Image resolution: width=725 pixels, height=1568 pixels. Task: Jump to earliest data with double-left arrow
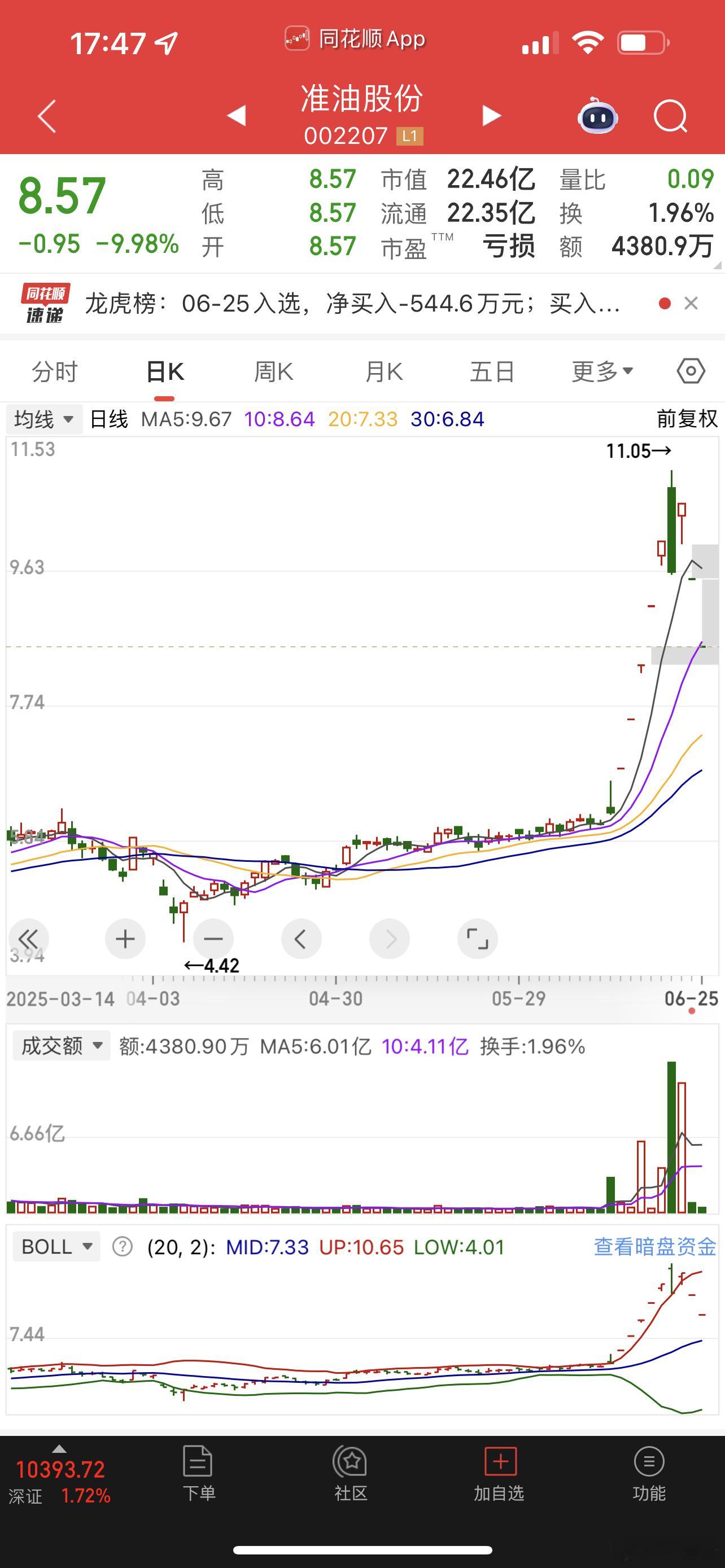point(28,939)
